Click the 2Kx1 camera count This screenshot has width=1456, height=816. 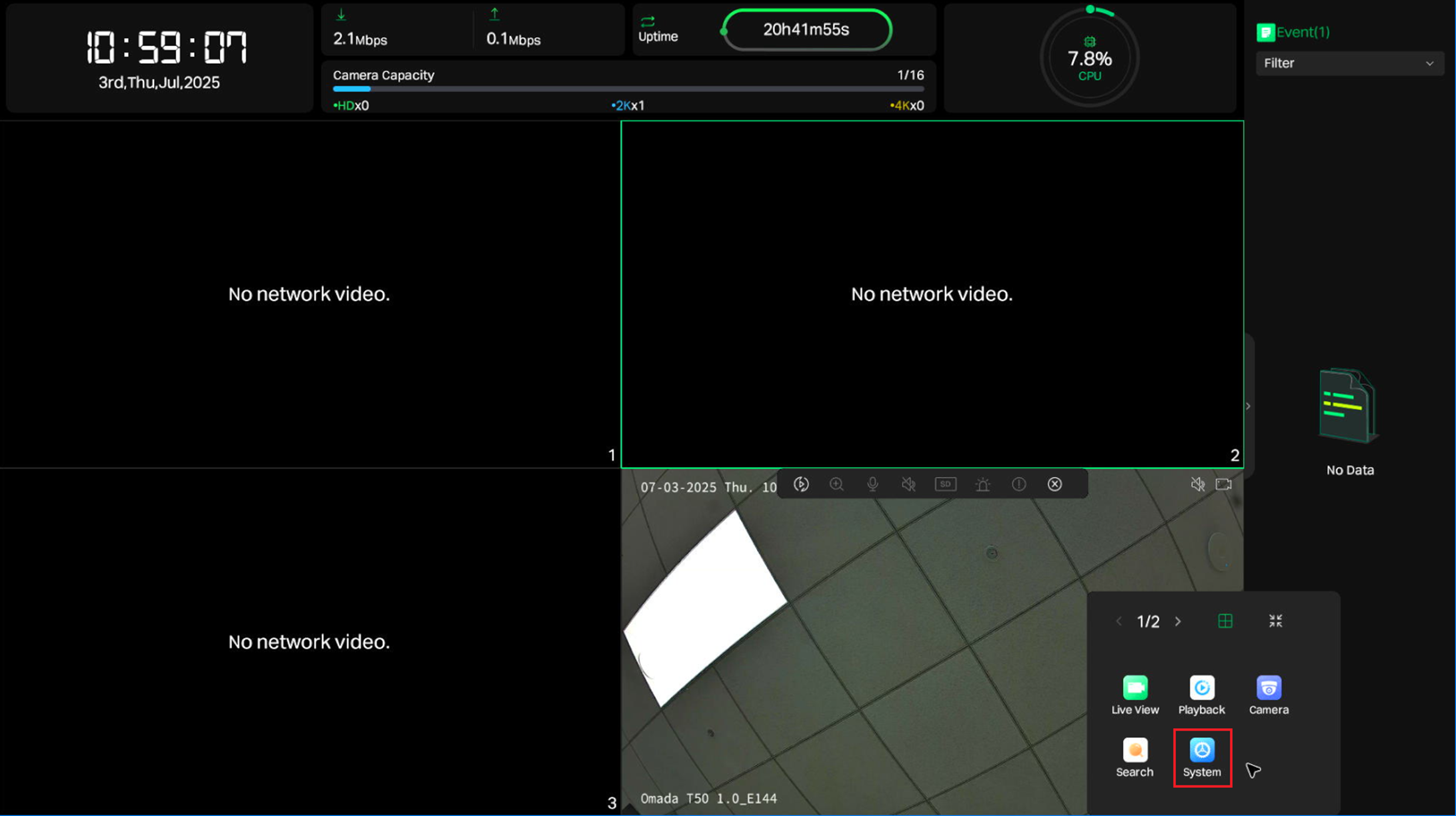coord(628,105)
